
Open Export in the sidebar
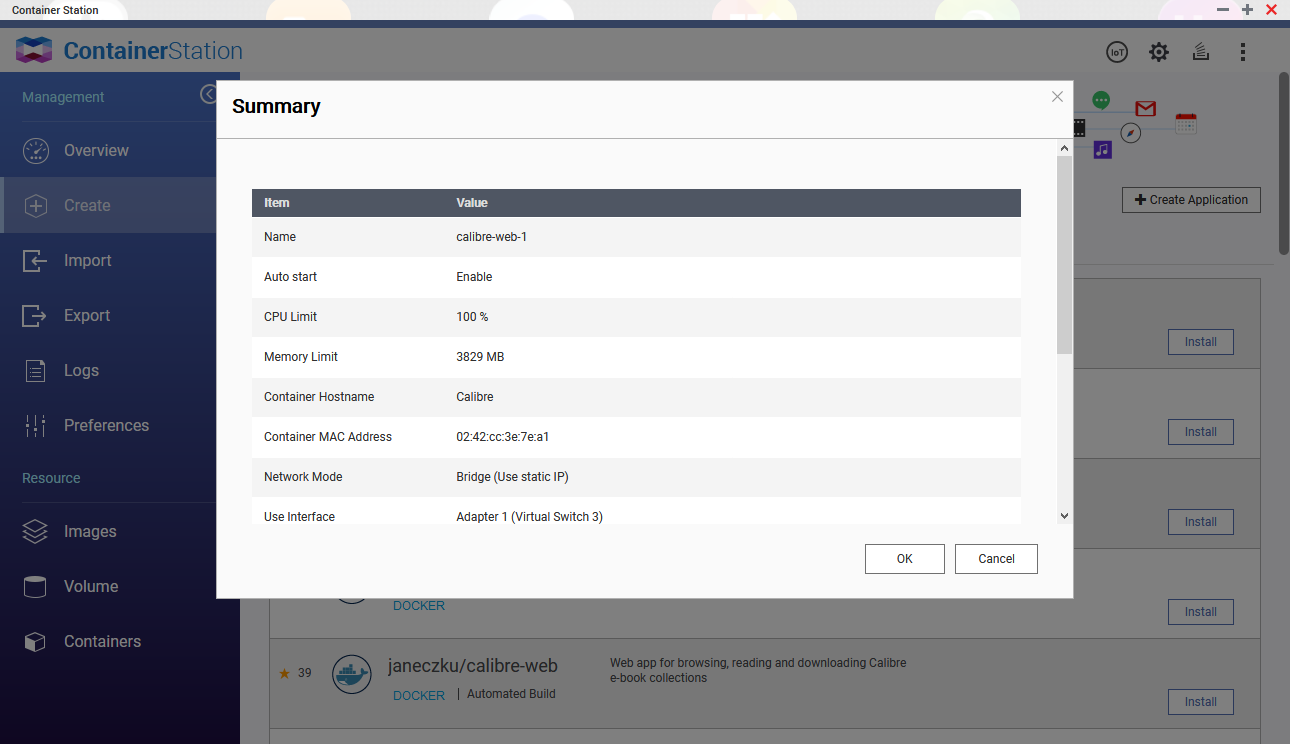click(86, 316)
